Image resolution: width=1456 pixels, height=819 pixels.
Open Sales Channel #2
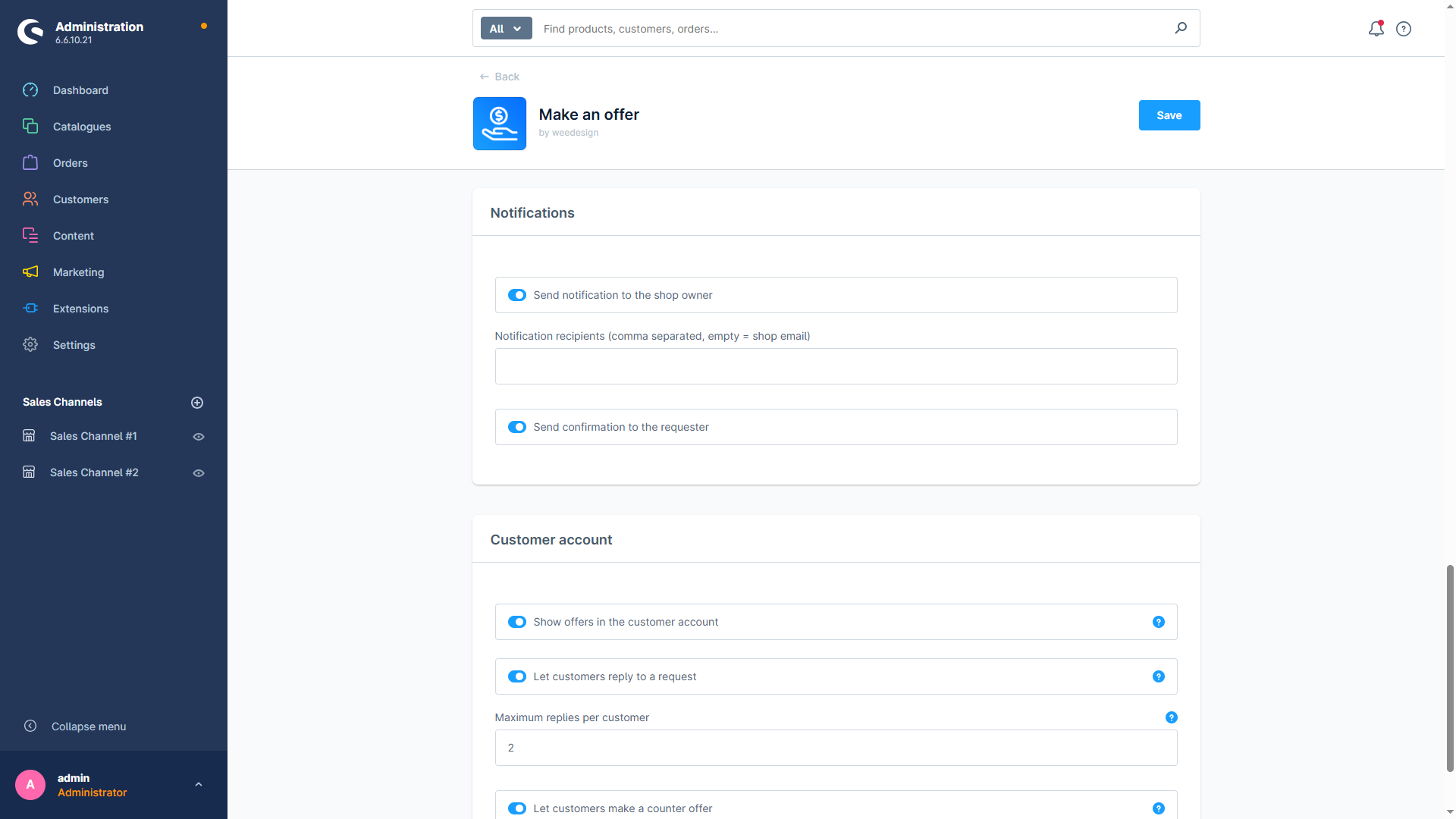[94, 472]
